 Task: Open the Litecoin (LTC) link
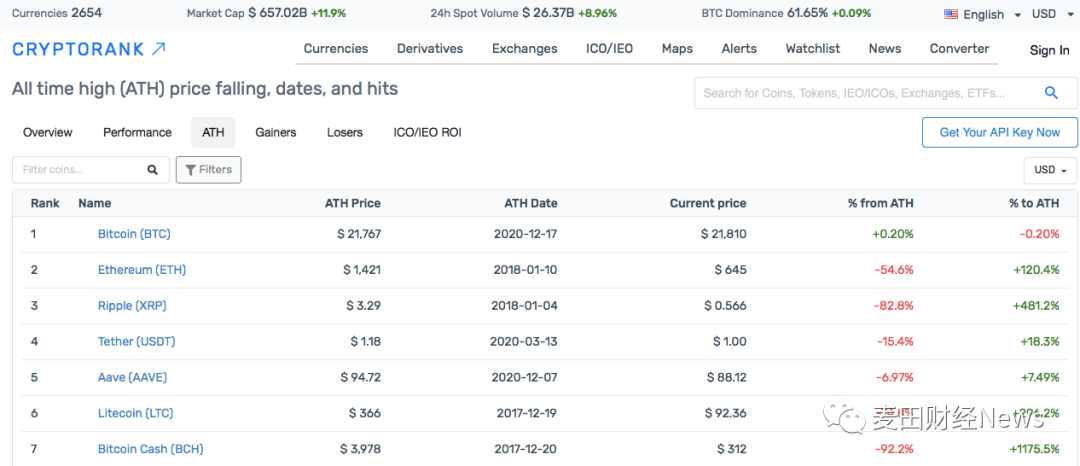(x=136, y=413)
